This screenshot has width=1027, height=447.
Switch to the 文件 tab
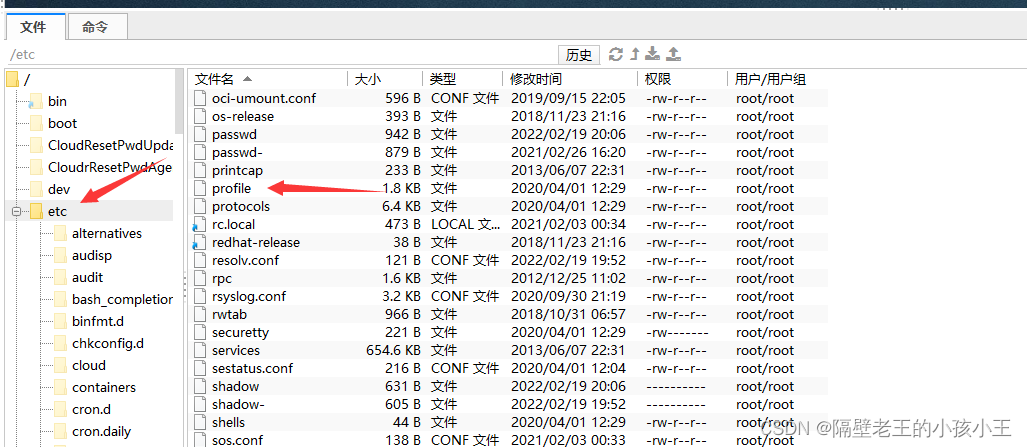[33, 27]
